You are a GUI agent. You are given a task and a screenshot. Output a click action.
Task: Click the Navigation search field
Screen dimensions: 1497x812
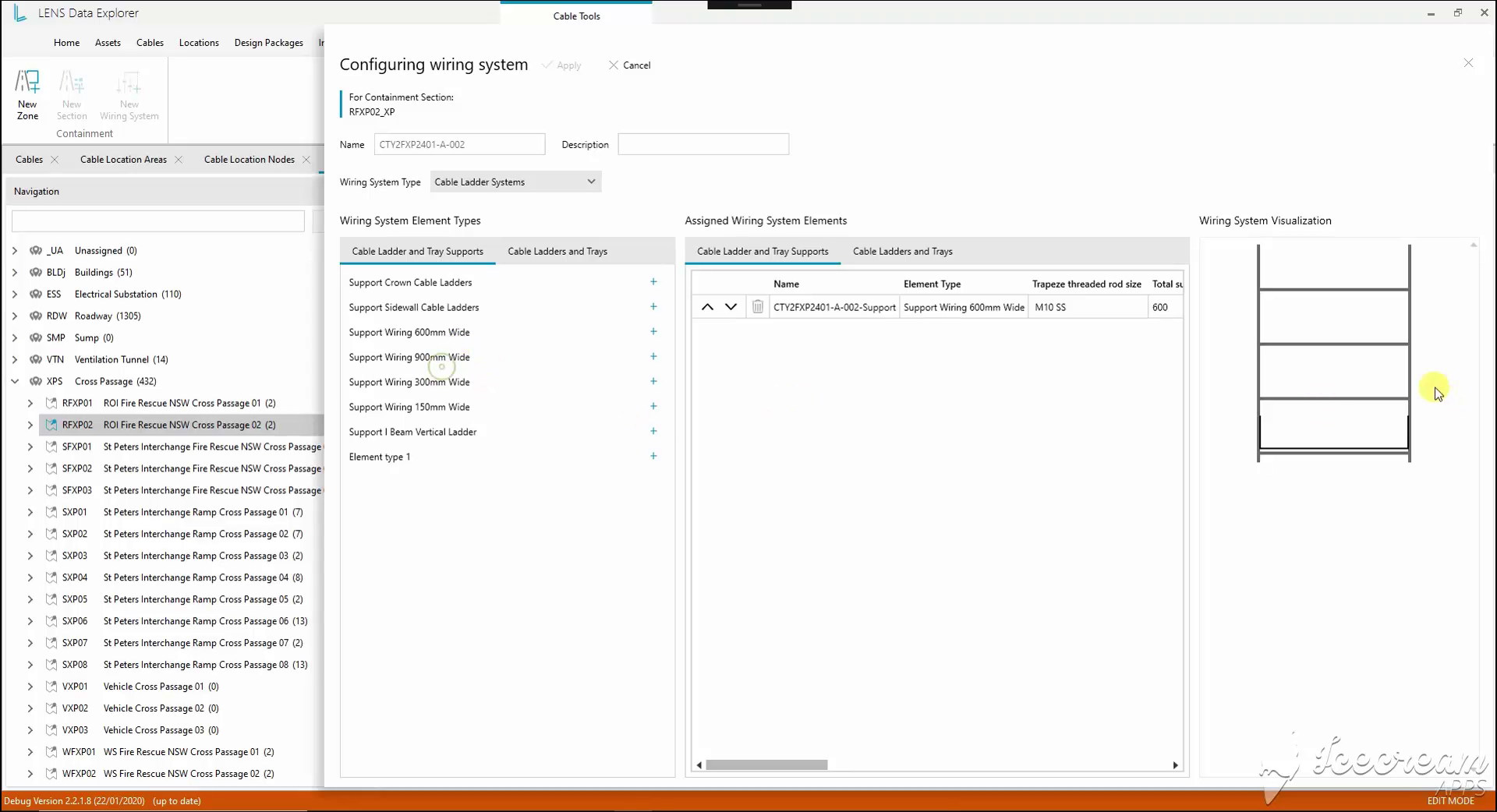(158, 221)
